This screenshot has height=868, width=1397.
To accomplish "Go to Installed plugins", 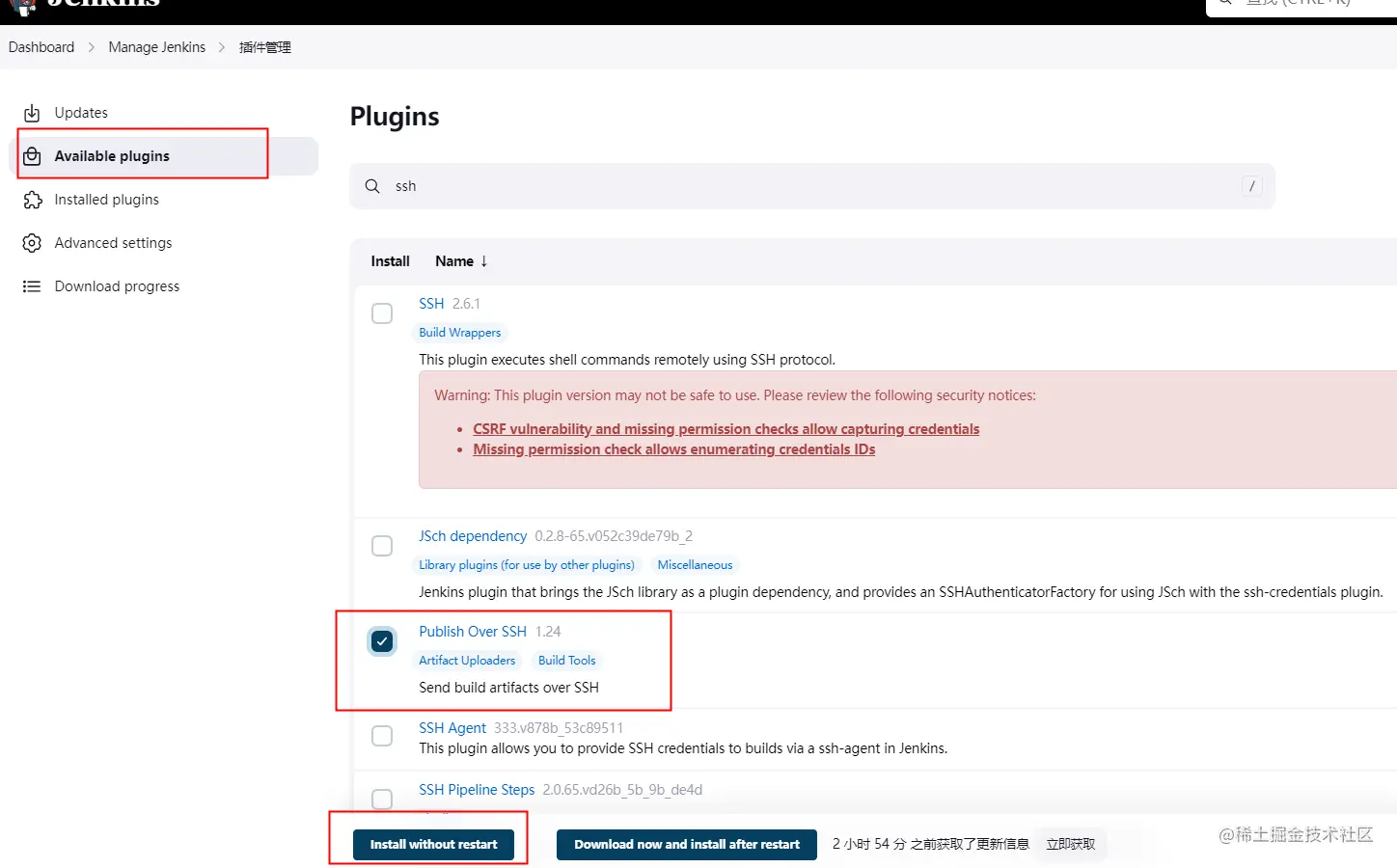I will point(106,200).
